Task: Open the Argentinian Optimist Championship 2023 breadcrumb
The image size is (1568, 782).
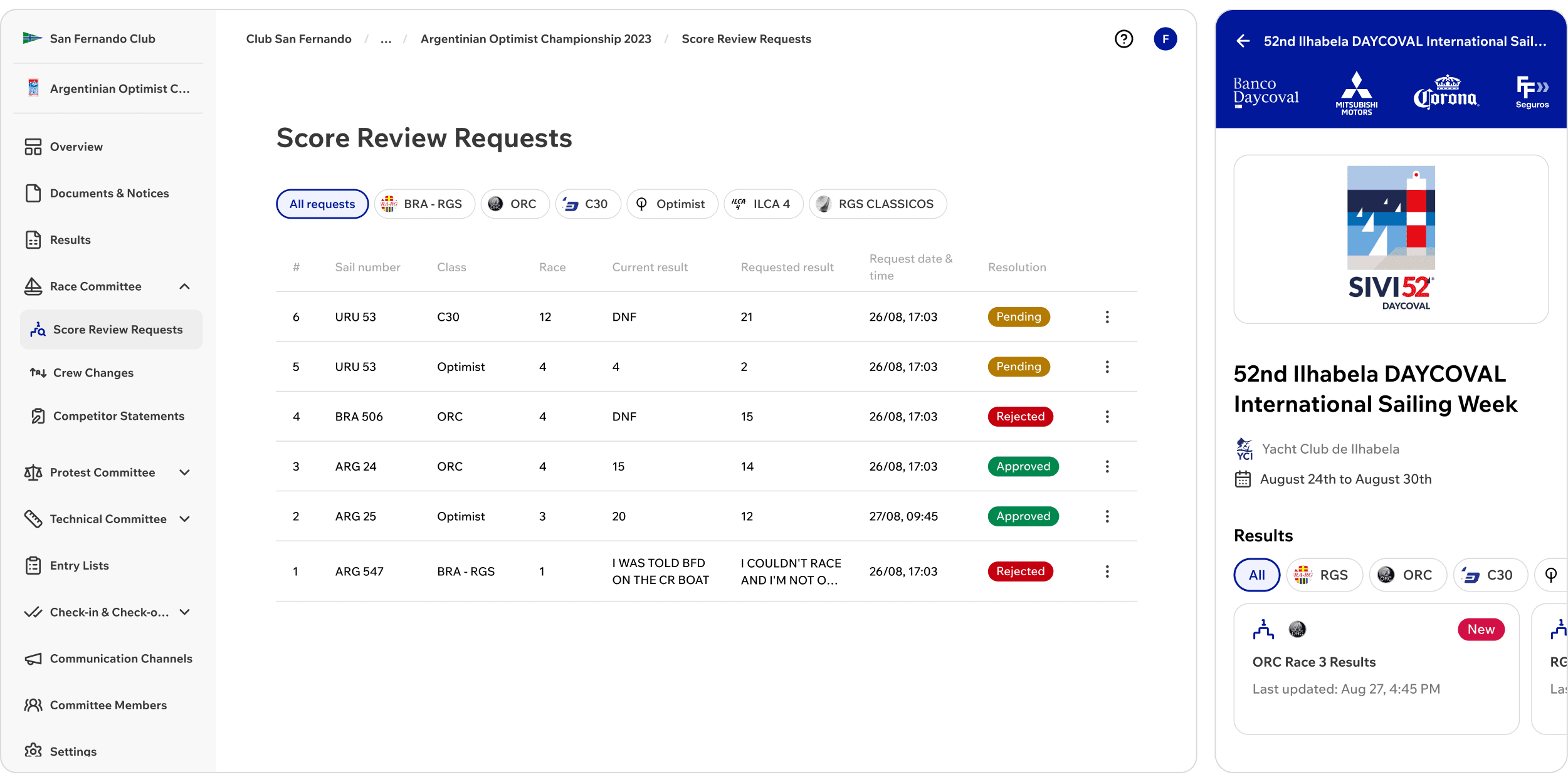Action: coord(535,39)
